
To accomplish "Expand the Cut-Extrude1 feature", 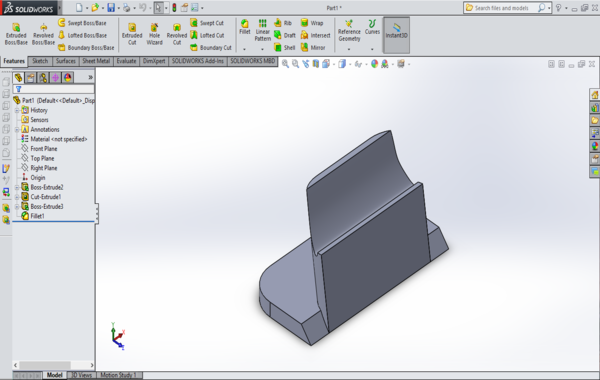I will [17, 197].
